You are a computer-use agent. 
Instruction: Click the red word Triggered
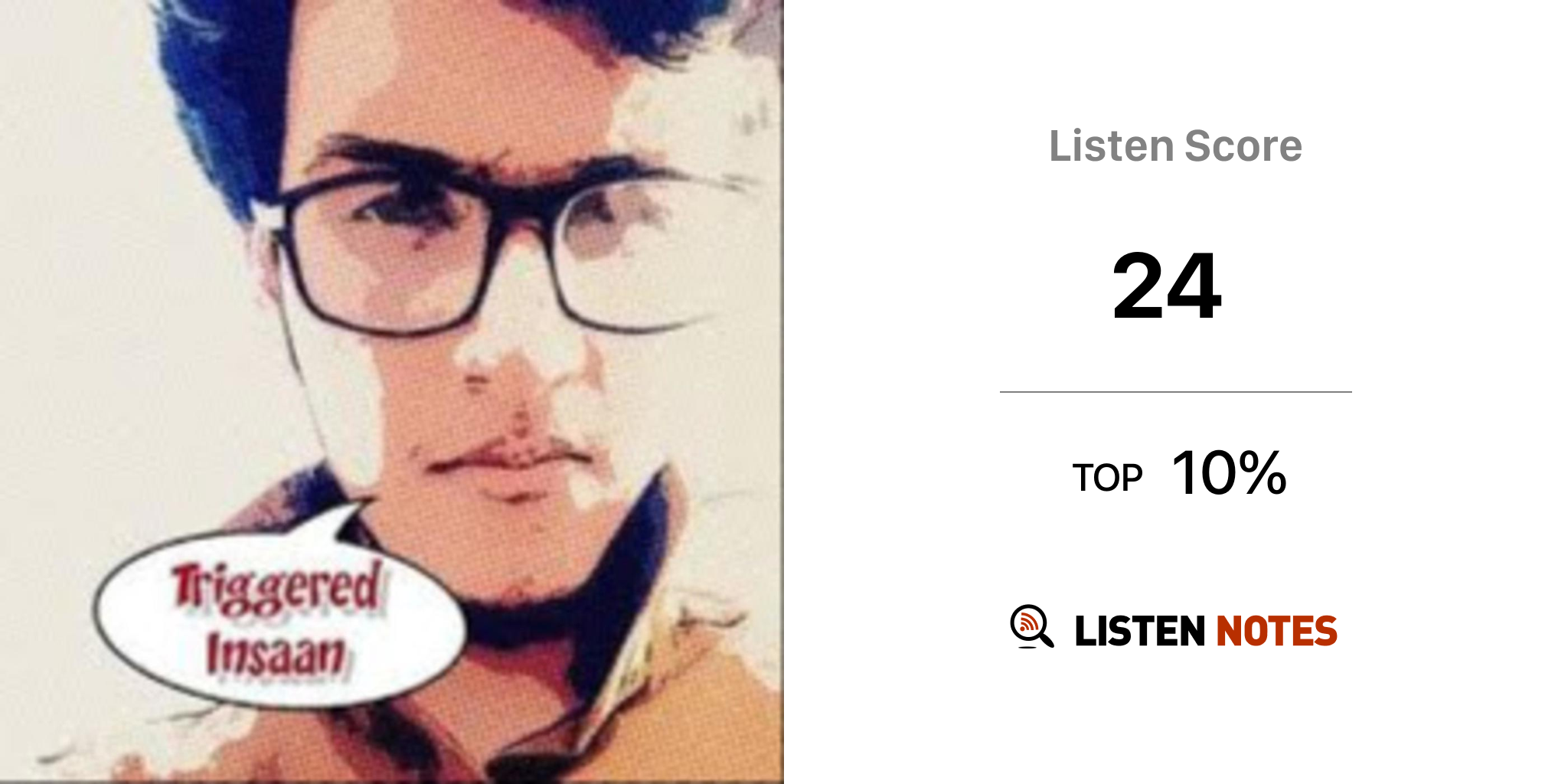(x=276, y=588)
